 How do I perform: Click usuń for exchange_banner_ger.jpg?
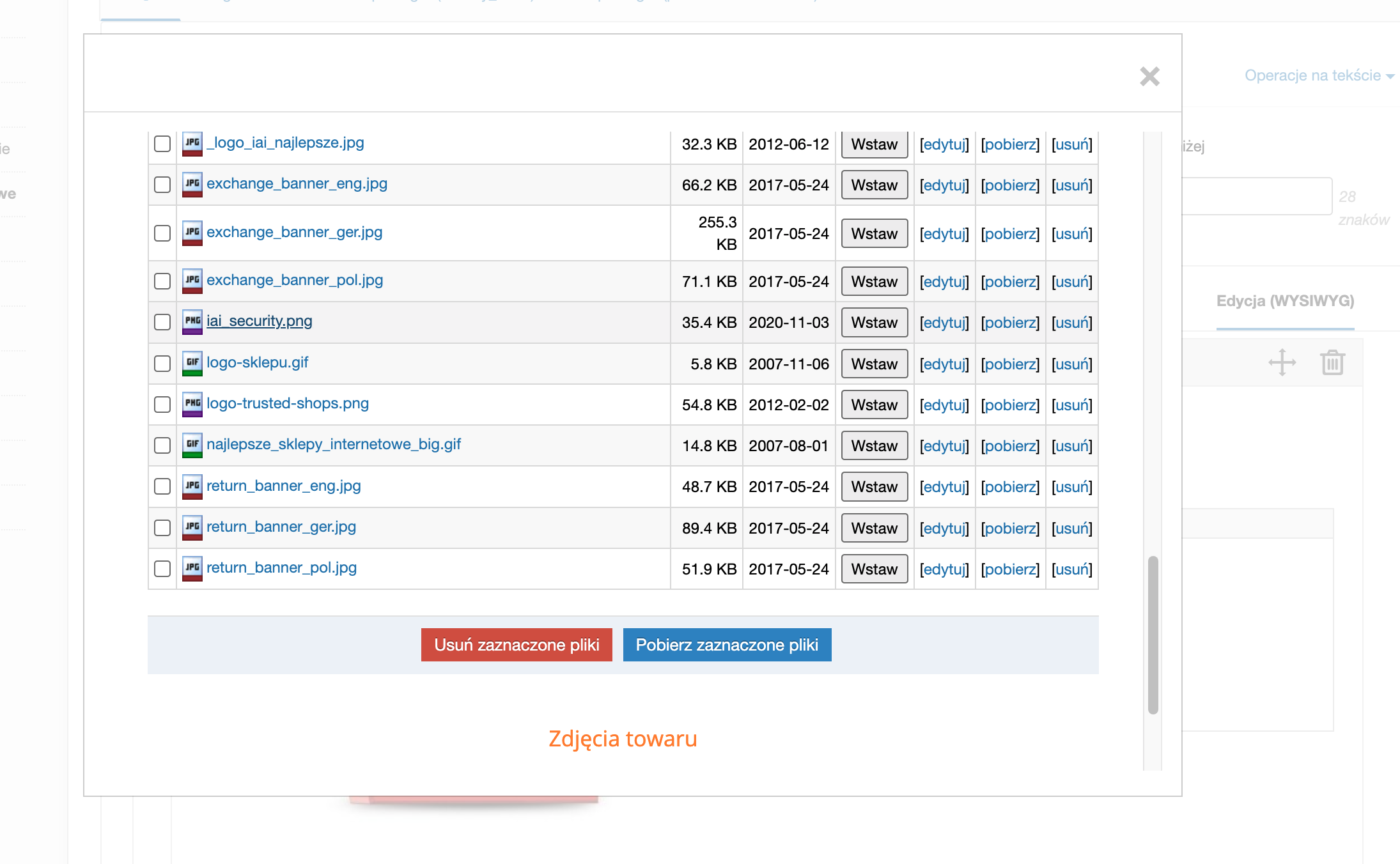coord(1072,234)
